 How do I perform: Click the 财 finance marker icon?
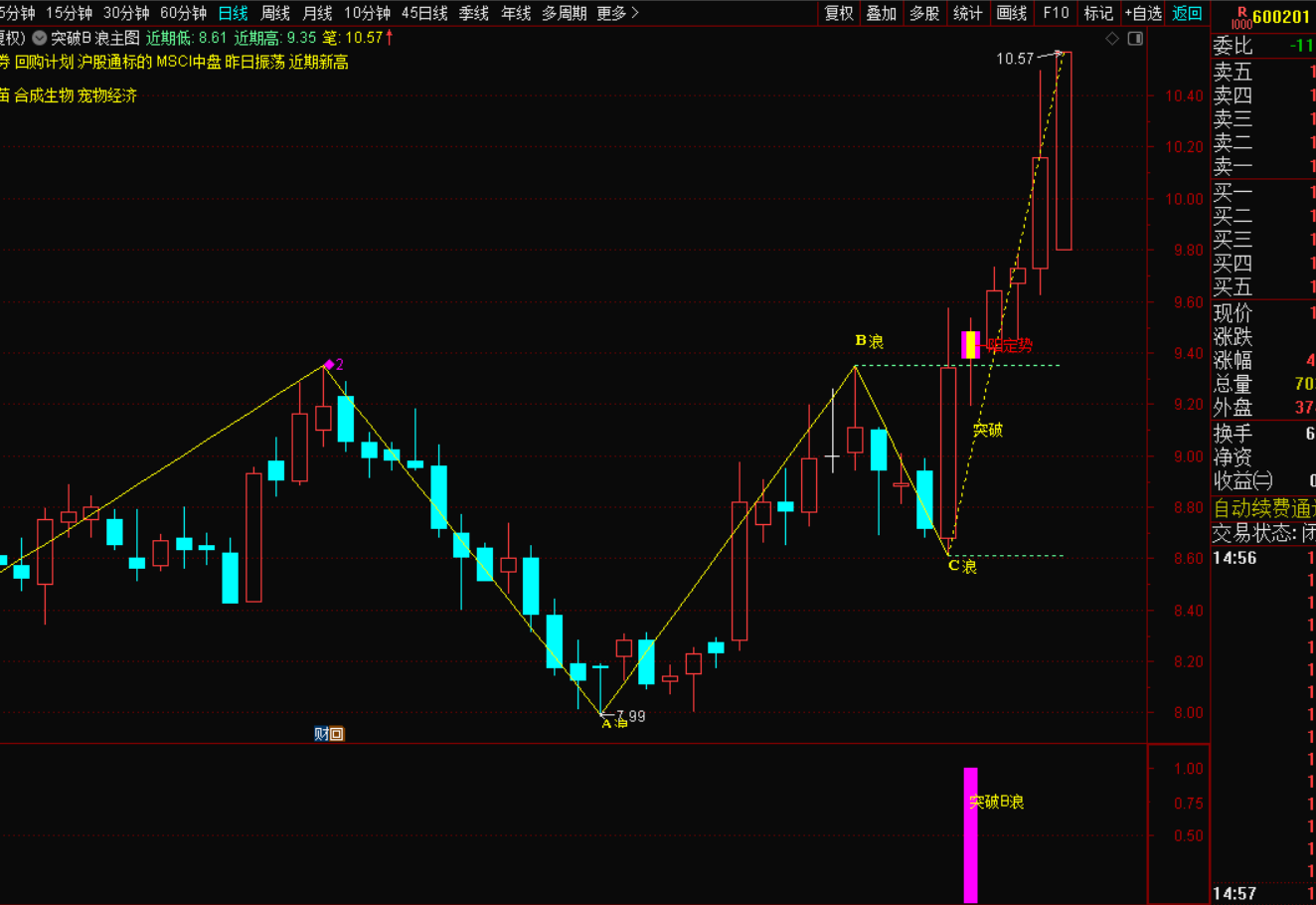tap(321, 734)
